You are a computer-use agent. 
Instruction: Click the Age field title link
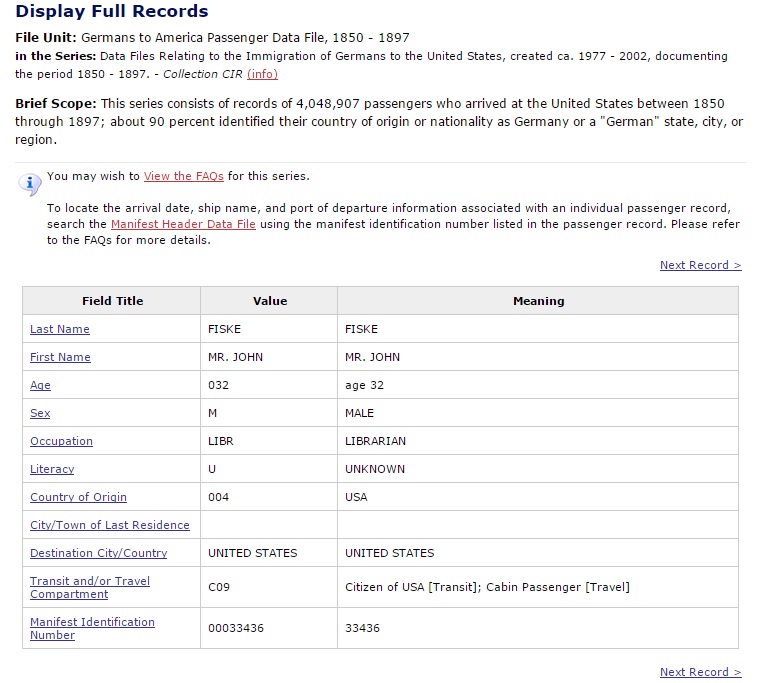coord(40,385)
